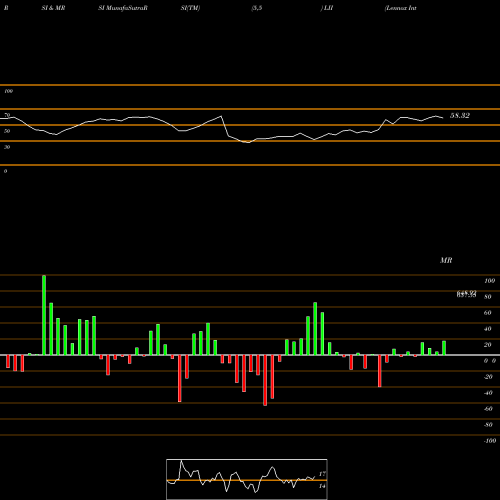Click the 50 label on RSI axis
This screenshot has height=500, width=500.
[x=7, y=131]
